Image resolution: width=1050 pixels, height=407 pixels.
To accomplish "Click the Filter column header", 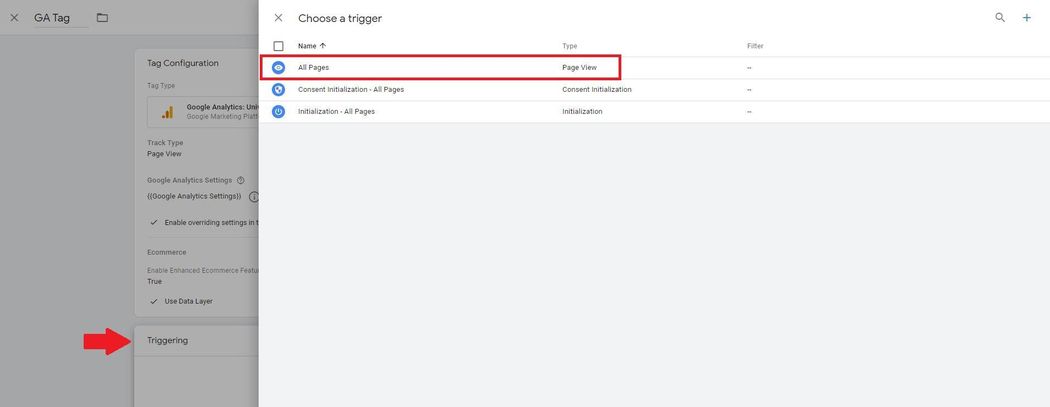I will point(755,46).
